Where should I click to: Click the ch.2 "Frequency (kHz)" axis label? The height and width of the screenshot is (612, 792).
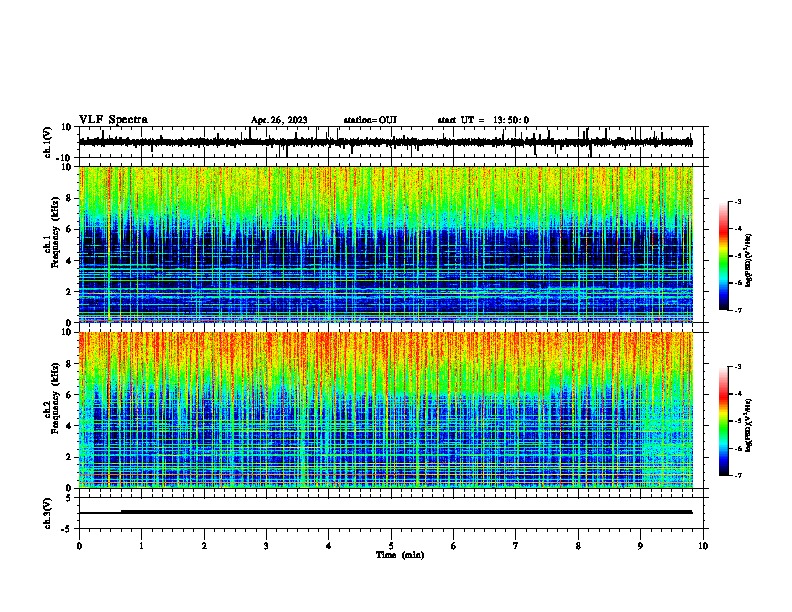tap(55, 398)
